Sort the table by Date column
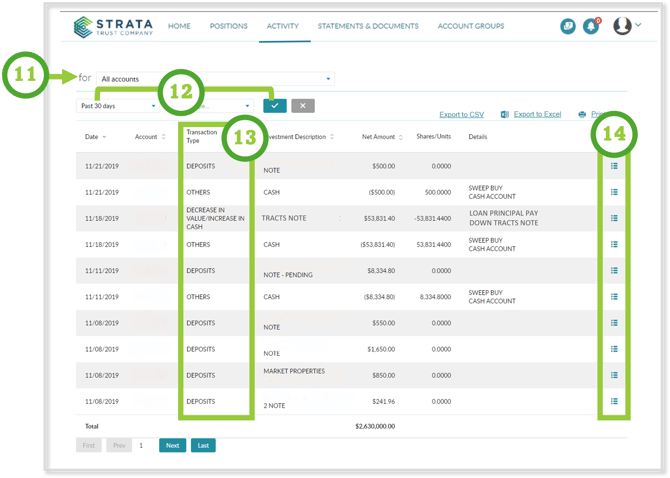The image size is (670, 478). coord(96,137)
